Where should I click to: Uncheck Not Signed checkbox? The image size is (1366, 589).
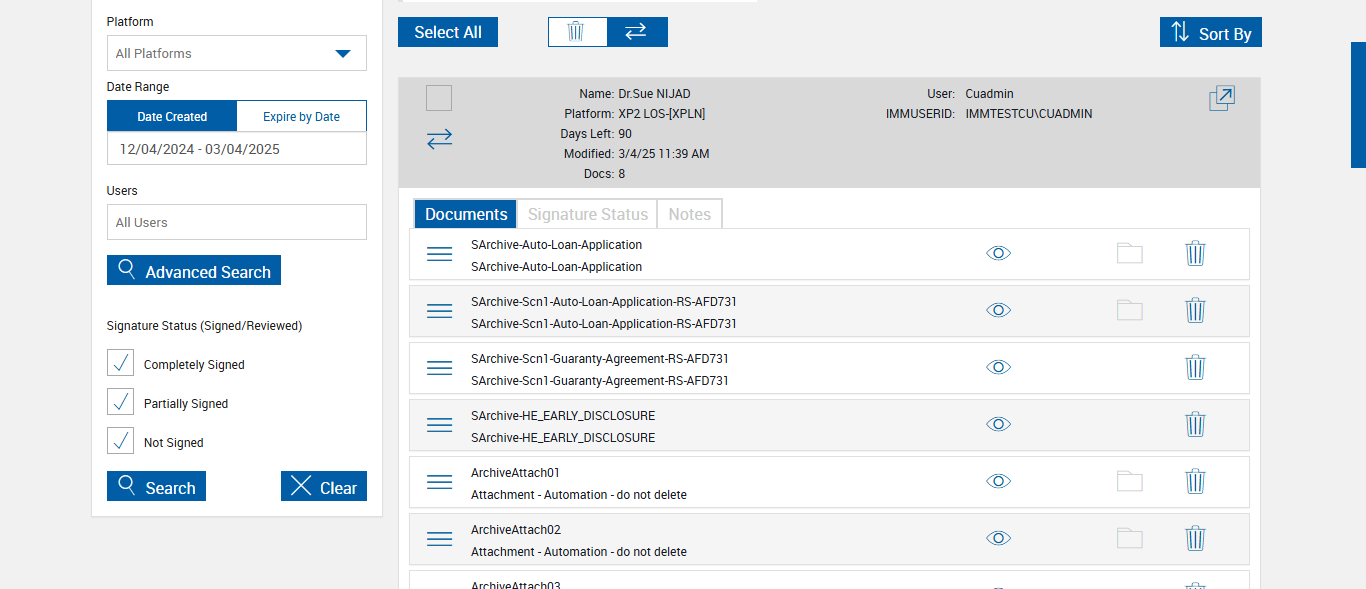point(120,441)
